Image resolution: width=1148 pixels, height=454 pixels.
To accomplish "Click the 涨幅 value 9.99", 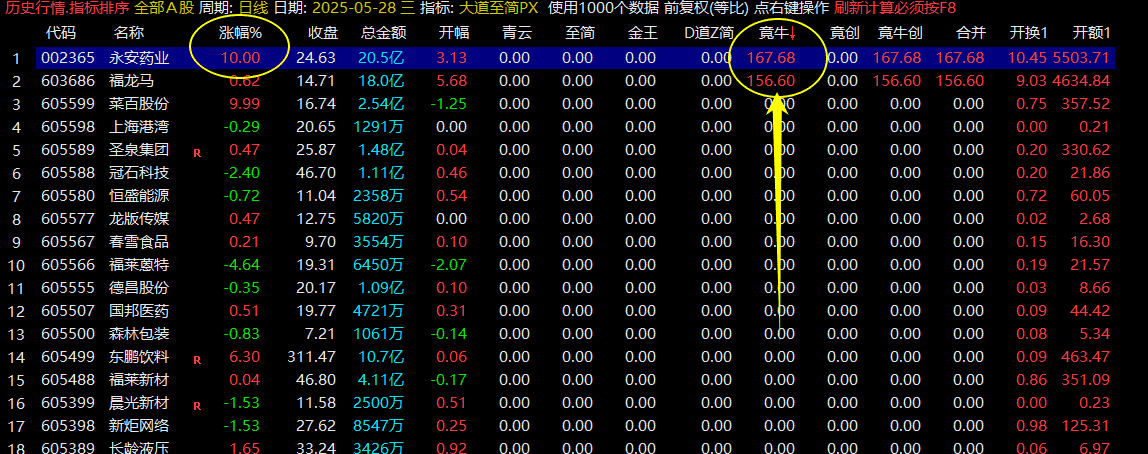I will pyautogui.click(x=245, y=104).
